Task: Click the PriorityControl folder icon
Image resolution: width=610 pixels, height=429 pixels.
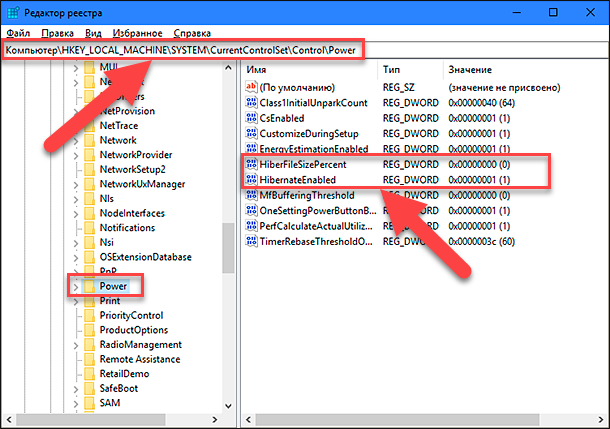Action: [x=89, y=315]
